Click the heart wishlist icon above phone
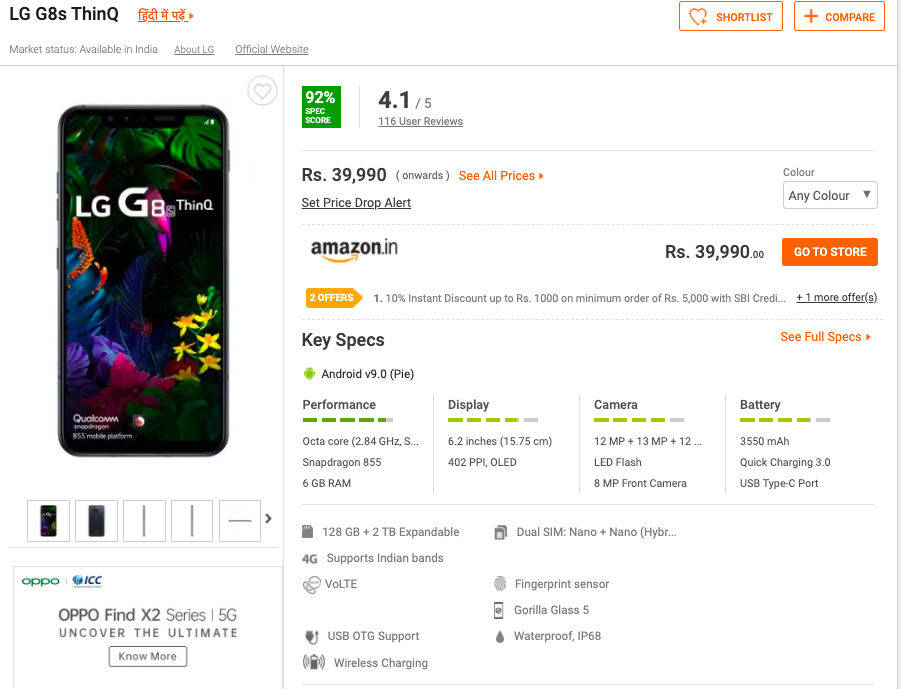The width and height of the screenshot is (901, 689). pyautogui.click(x=262, y=91)
